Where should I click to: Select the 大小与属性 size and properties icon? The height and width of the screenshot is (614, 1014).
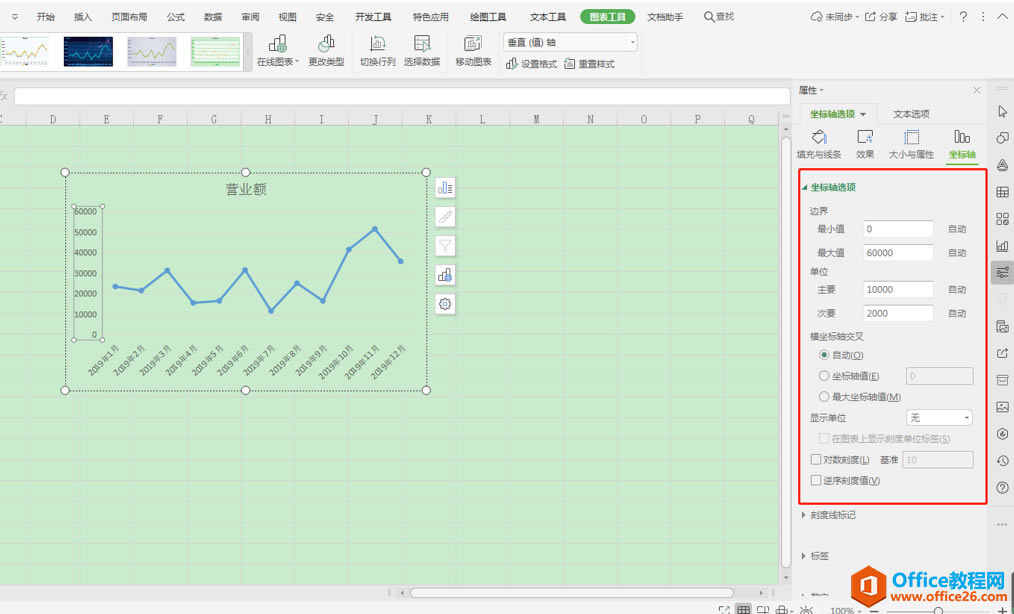(x=911, y=137)
